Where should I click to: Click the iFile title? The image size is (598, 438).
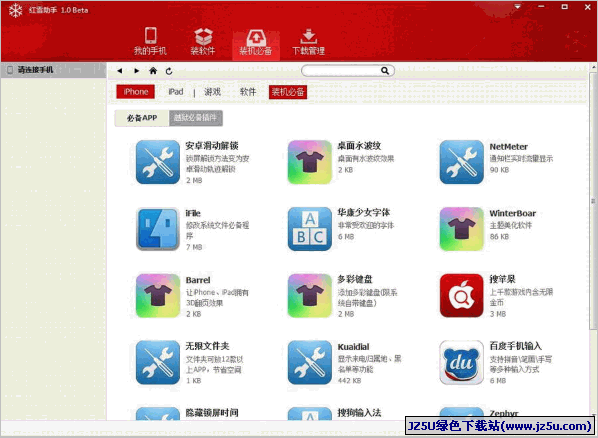193,213
